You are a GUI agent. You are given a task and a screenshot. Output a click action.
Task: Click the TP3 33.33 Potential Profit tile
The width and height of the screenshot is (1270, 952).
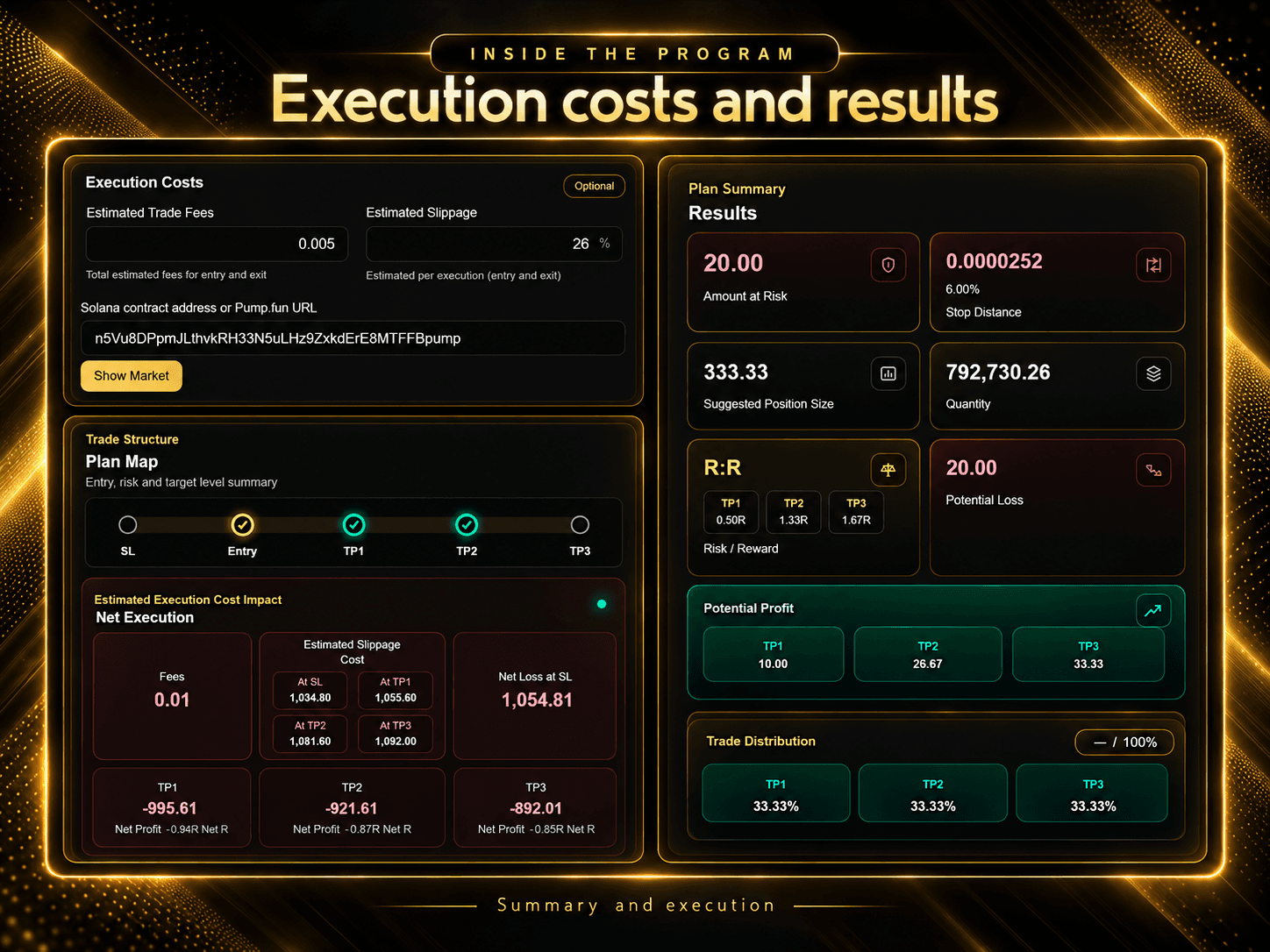[1088, 654]
